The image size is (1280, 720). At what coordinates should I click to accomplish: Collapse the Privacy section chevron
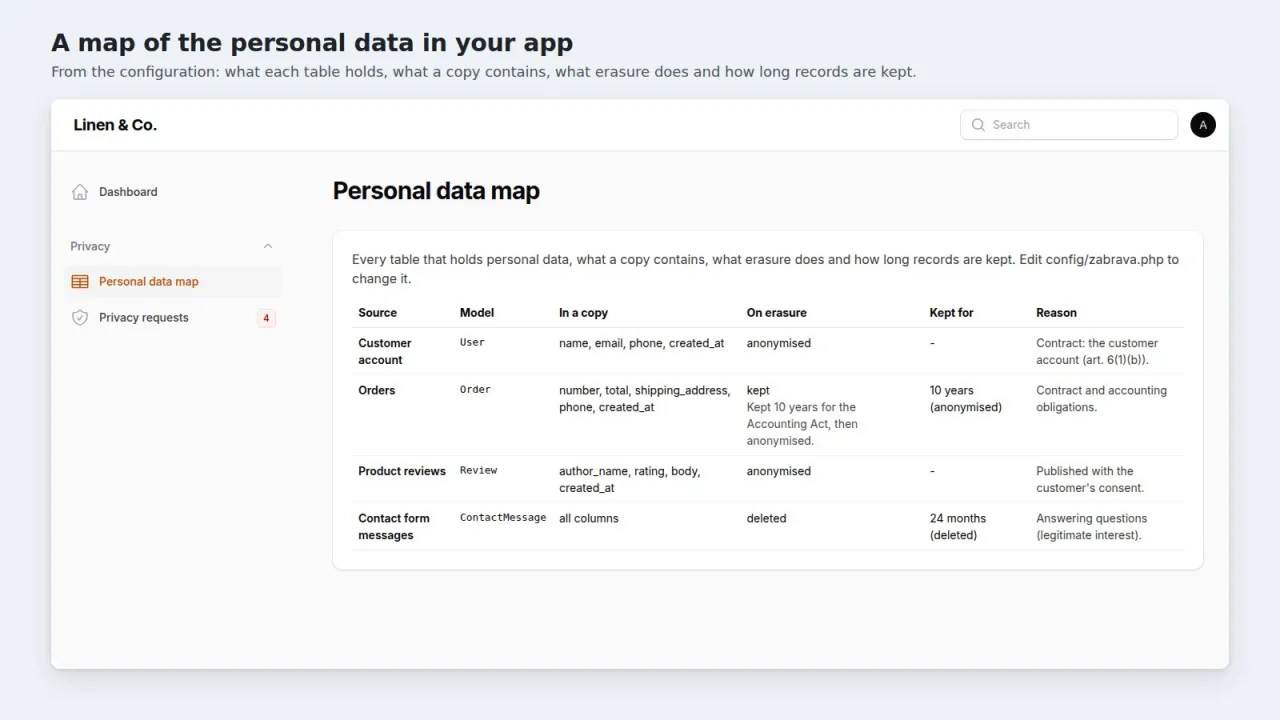tap(267, 246)
